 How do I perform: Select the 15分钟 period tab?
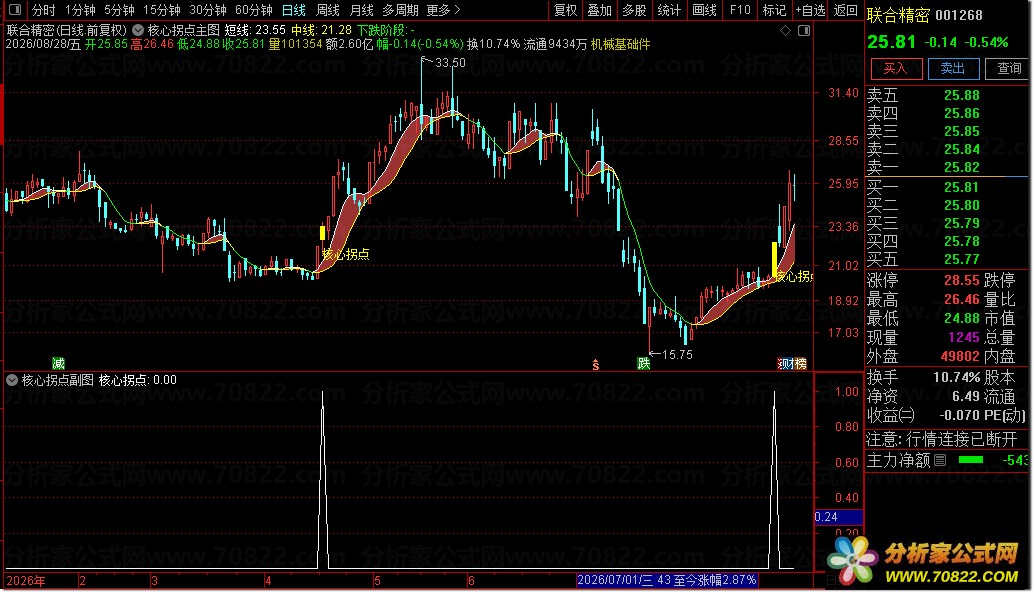point(162,10)
